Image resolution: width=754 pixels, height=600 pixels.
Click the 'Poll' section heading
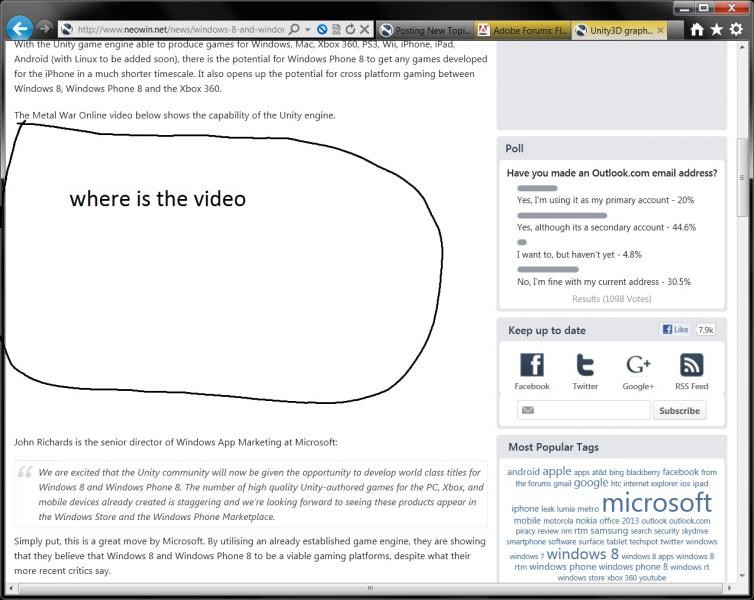(x=514, y=149)
